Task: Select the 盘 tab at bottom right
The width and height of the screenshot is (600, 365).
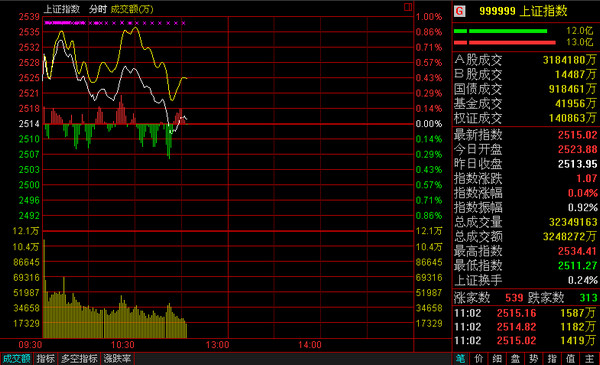Action: pyautogui.click(x=515, y=358)
